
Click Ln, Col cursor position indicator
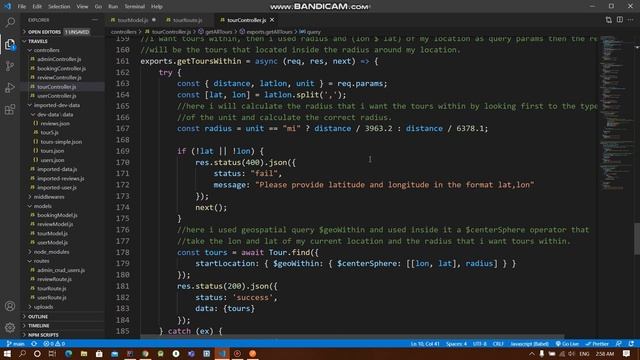425,344
